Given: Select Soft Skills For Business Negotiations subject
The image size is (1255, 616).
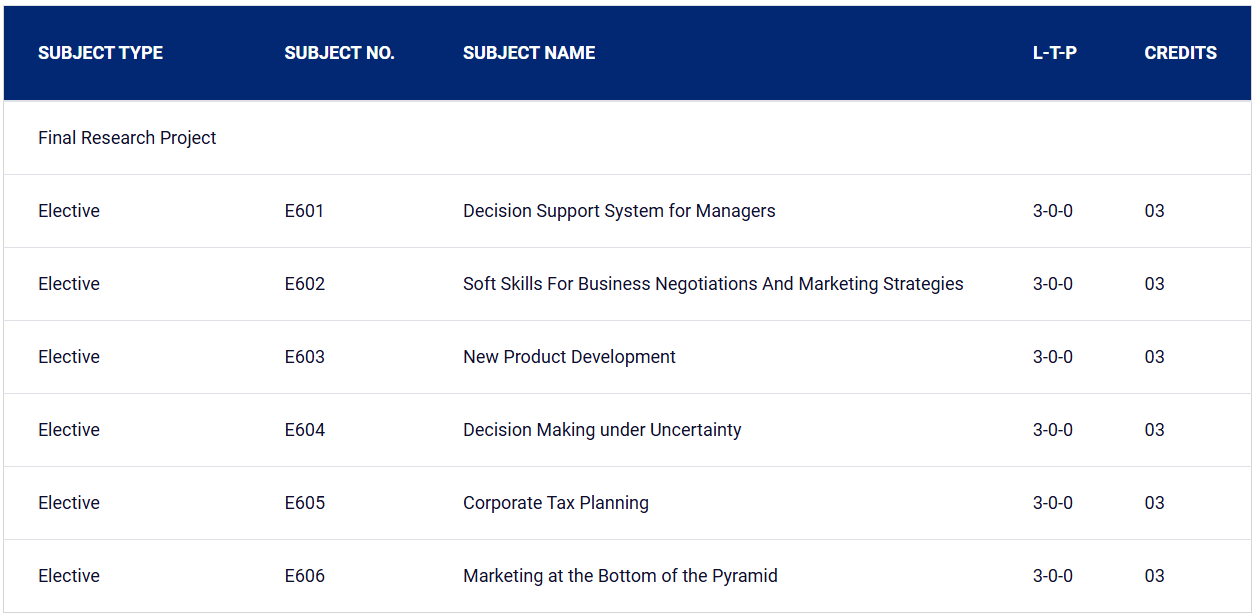Looking at the screenshot, I should coord(713,284).
